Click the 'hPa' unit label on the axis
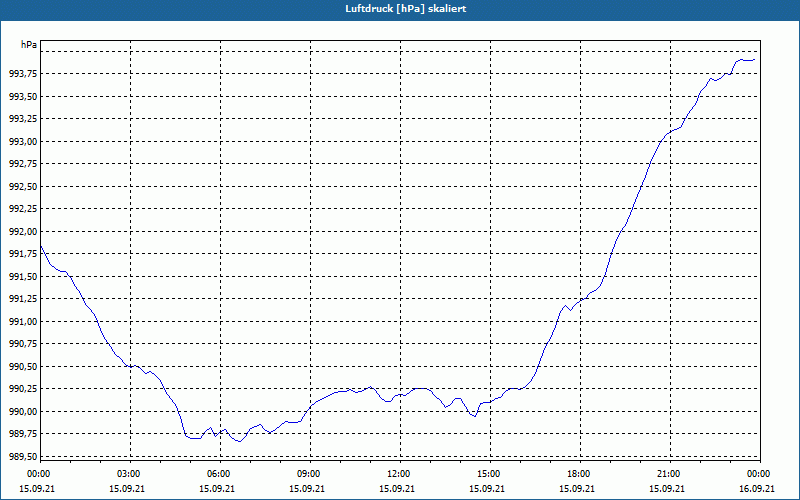 (29, 45)
